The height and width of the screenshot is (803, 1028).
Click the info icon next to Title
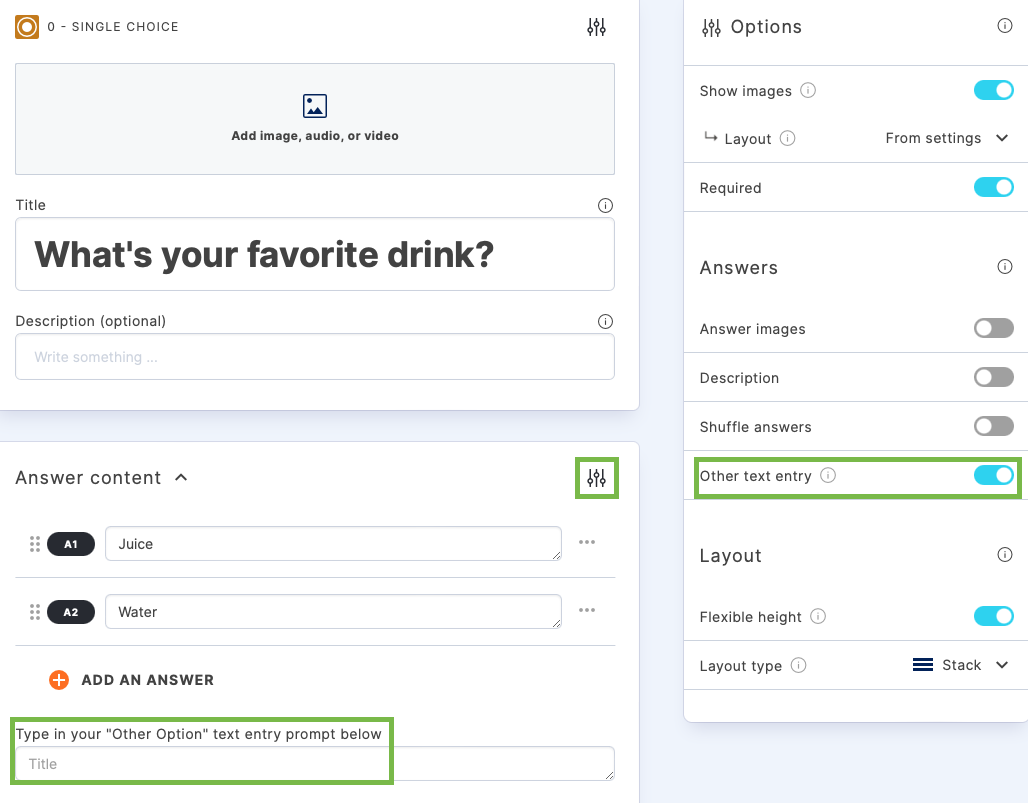(x=605, y=205)
